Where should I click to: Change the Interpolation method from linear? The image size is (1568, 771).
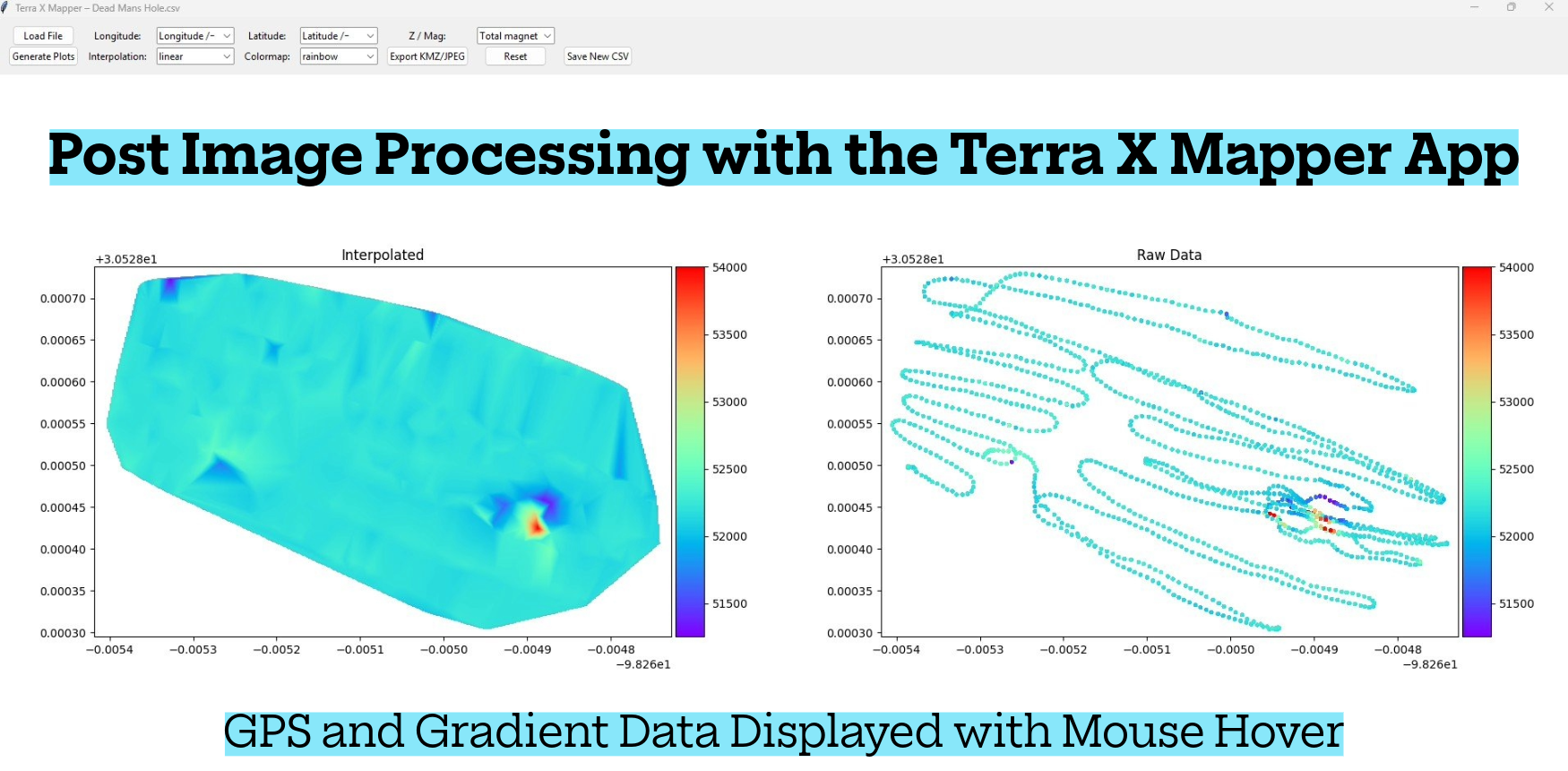pos(194,56)
